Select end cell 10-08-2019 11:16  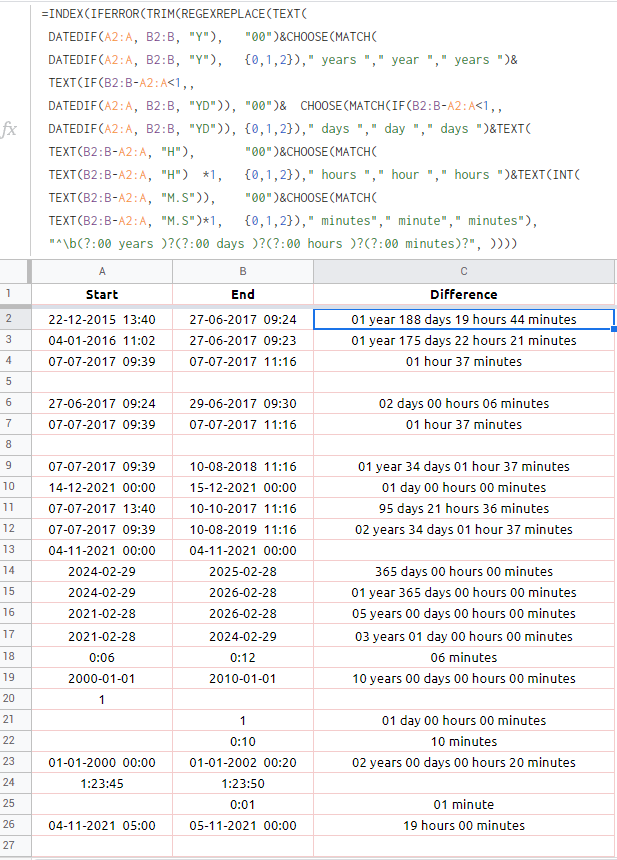pyautogui.click(x=243, y=530)
